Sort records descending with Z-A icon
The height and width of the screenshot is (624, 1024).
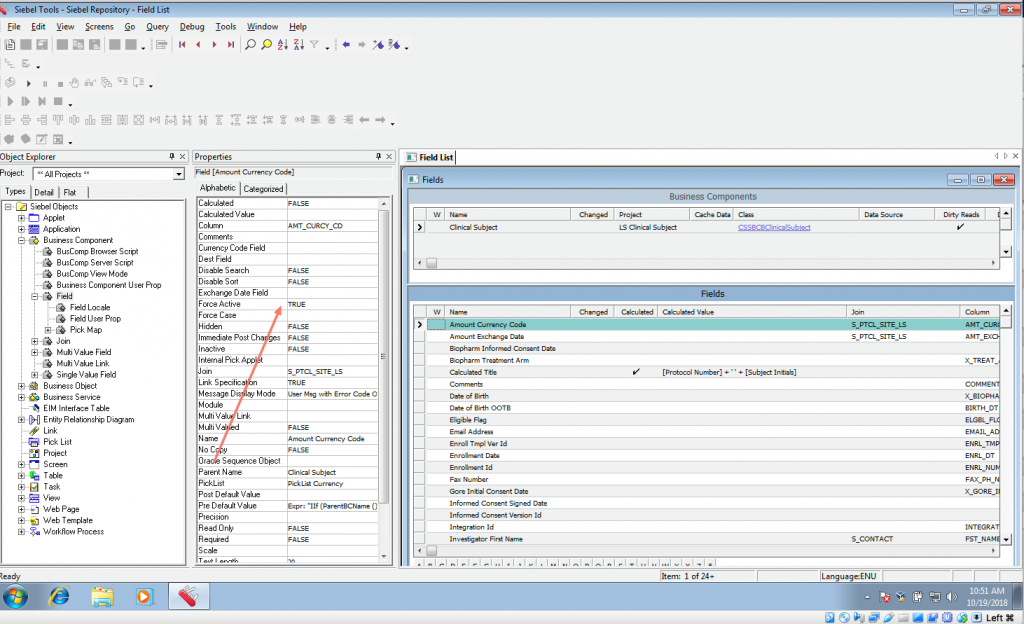[x=300, y=45]
